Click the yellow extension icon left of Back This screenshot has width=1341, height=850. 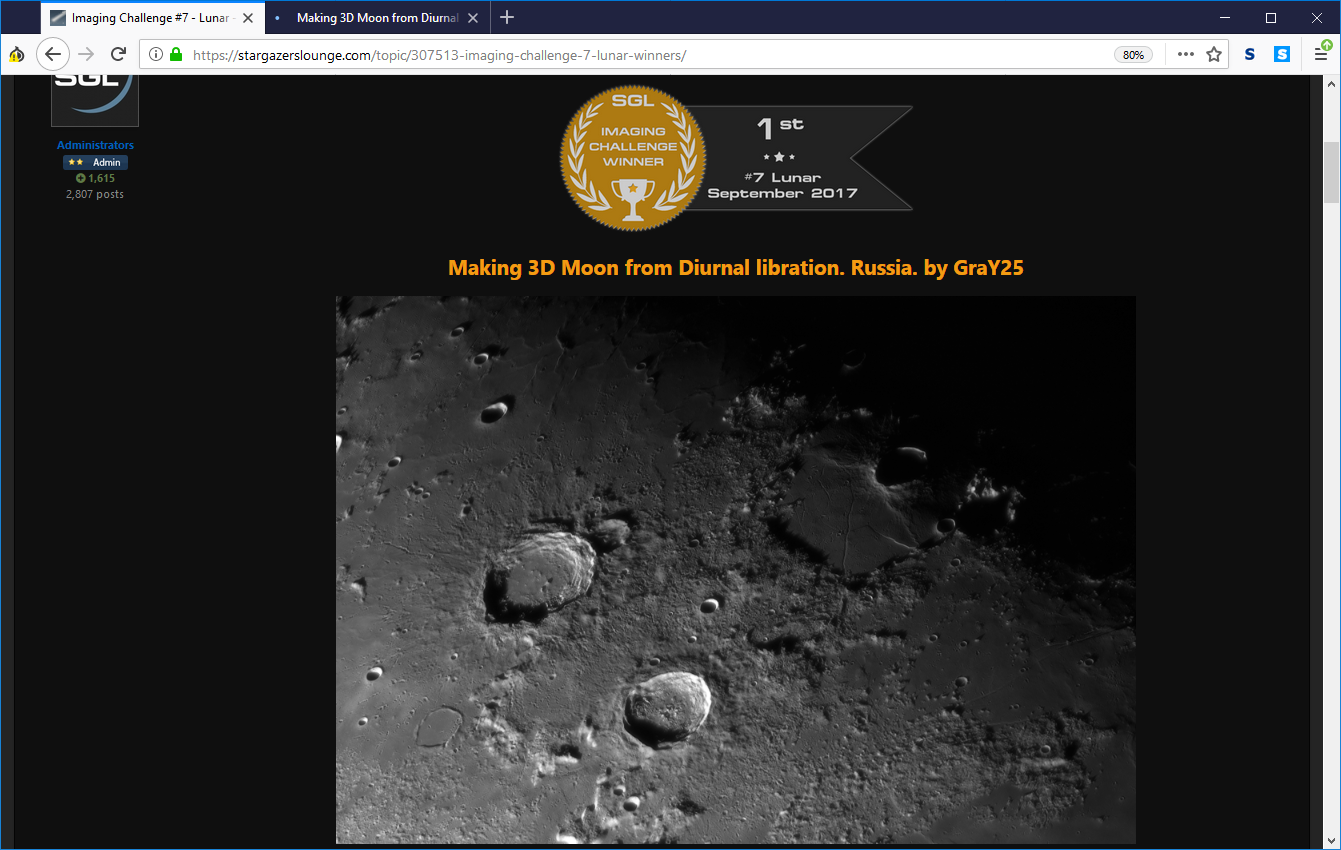tap(16, 55)
